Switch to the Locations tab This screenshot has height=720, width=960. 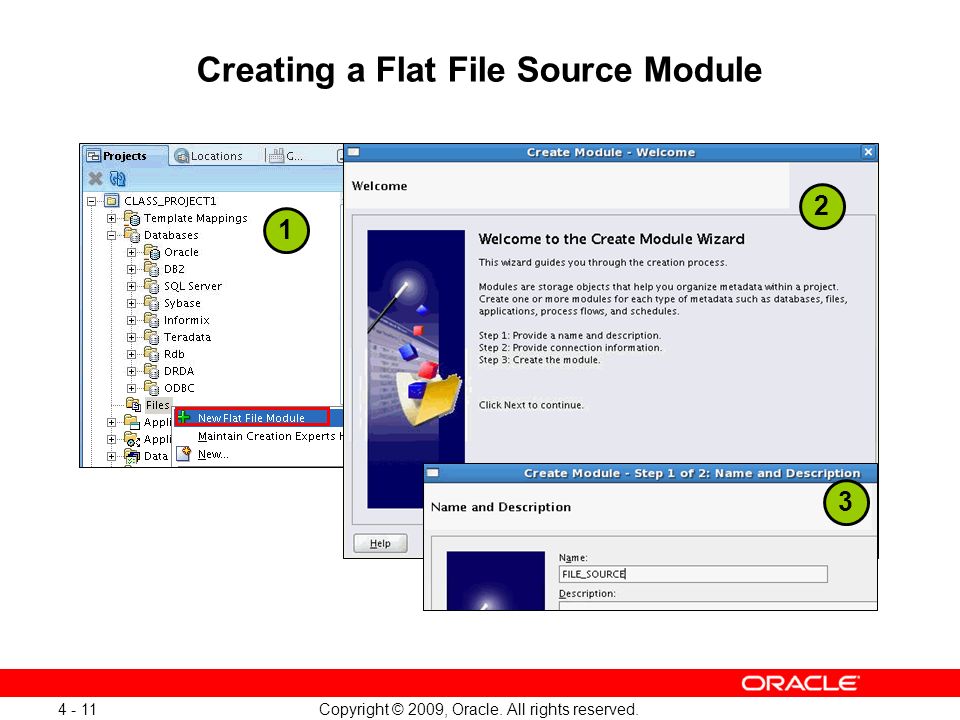point(208,156)
